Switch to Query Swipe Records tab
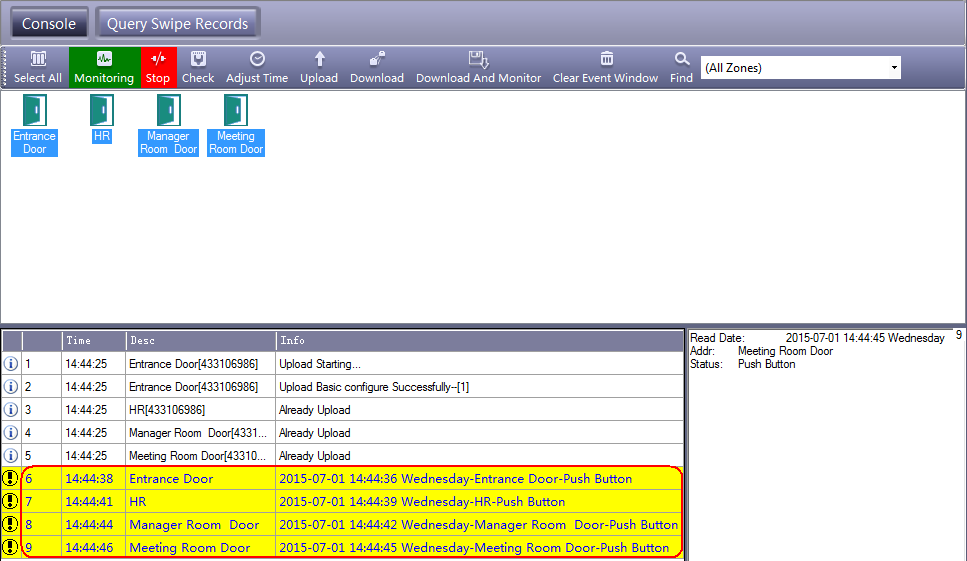Screen dimensions: 967x561 point(178,24)
